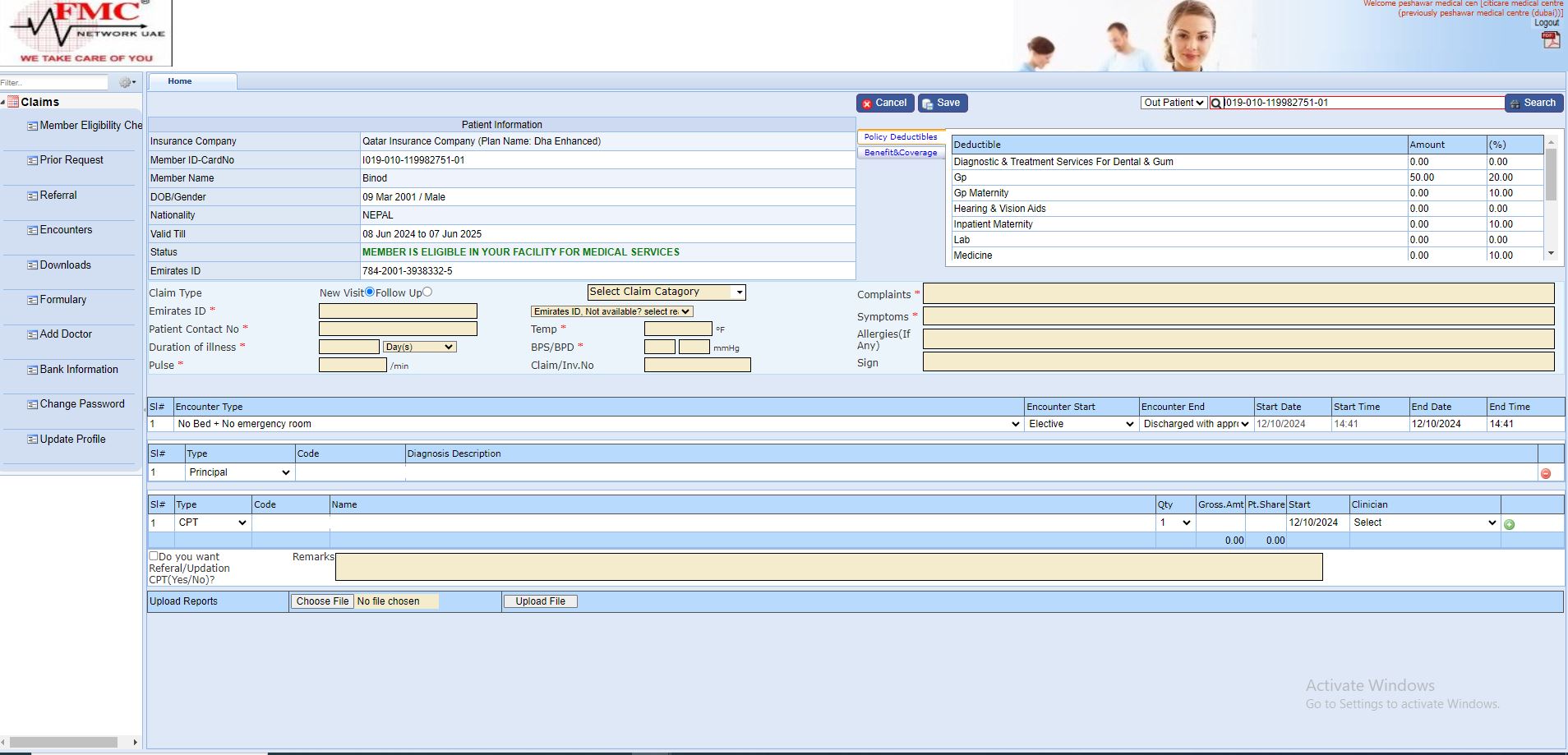Screen dimensions: 1568x755
Task: Click the Save button
Action: (942, 104)
